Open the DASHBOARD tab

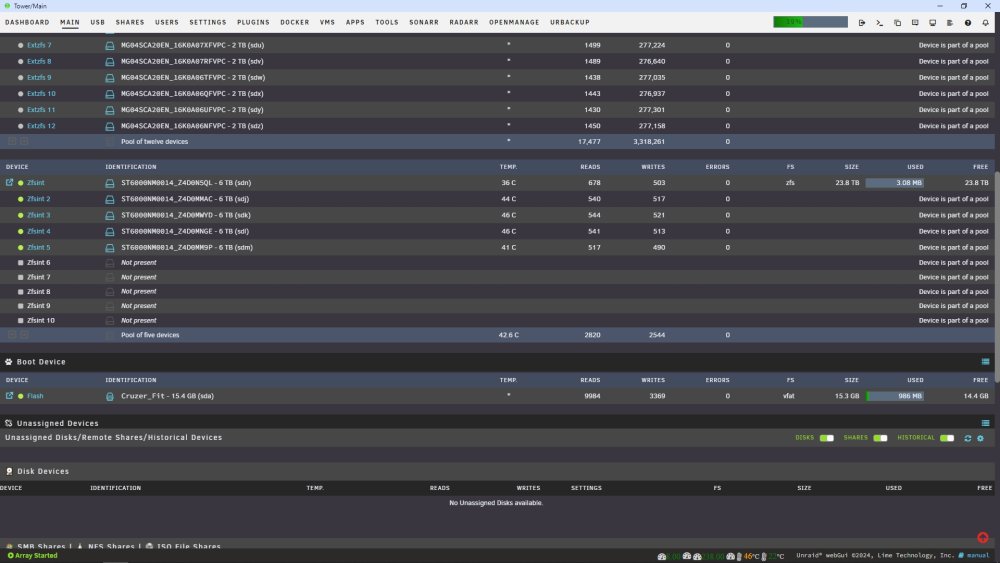click(x=27, y=22)
